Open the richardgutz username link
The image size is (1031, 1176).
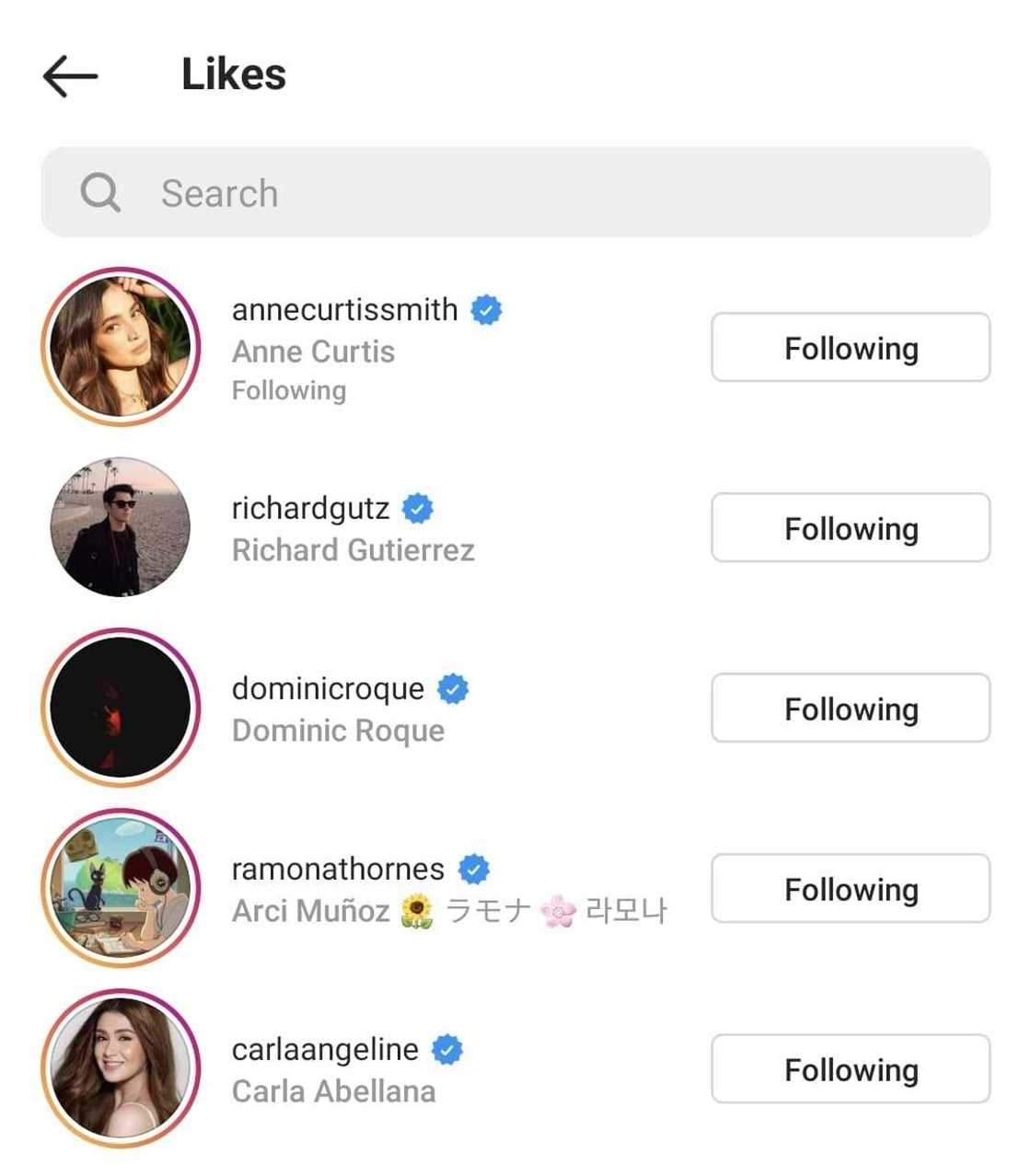[310, 508]
